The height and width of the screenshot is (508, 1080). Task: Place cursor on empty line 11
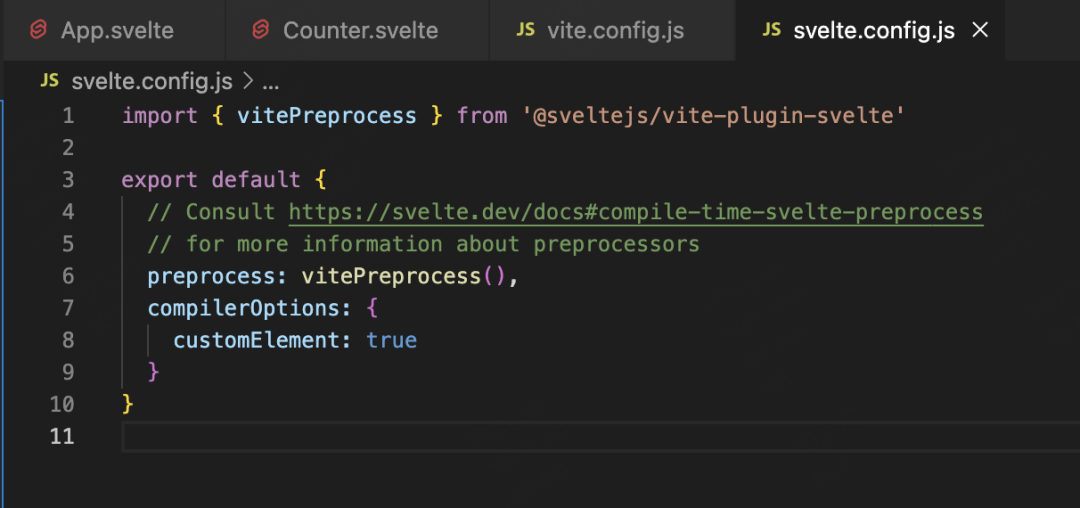click(599, 436)
